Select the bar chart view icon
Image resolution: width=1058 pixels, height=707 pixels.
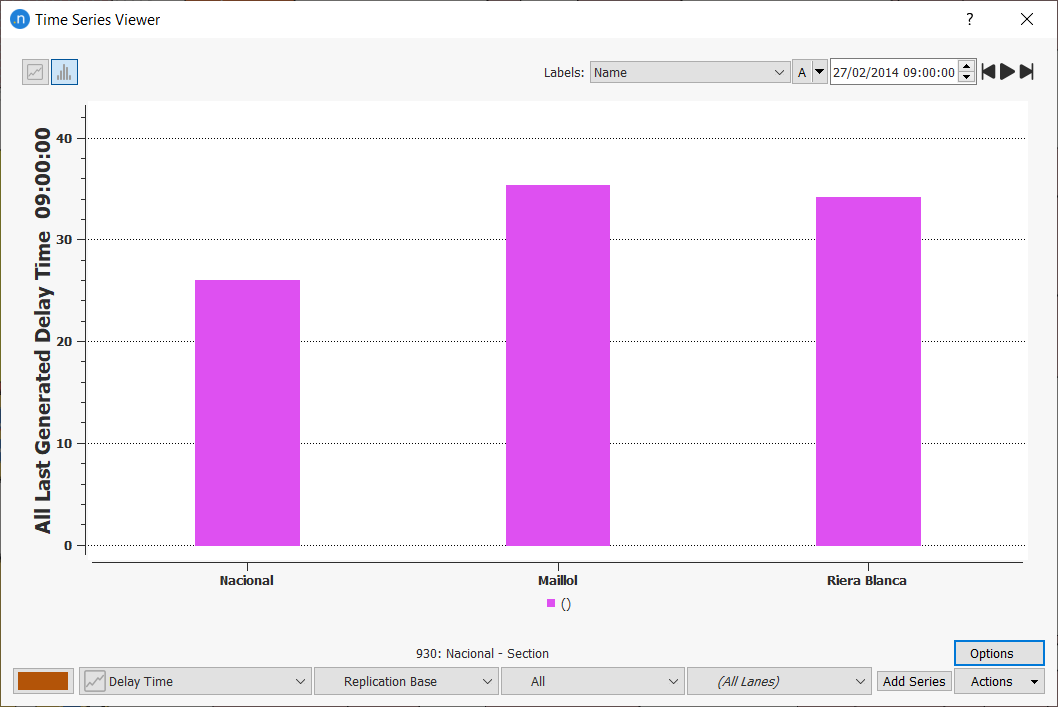click(64, 72)
